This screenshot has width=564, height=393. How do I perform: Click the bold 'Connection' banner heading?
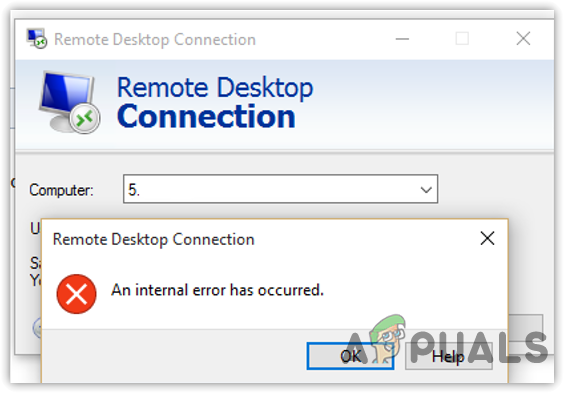click(x=206, y=116)
